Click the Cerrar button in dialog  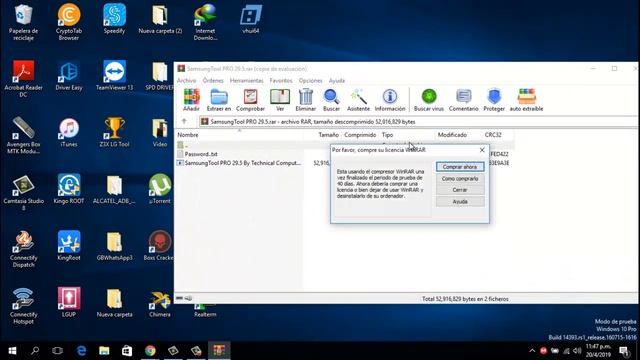(460, 190)
